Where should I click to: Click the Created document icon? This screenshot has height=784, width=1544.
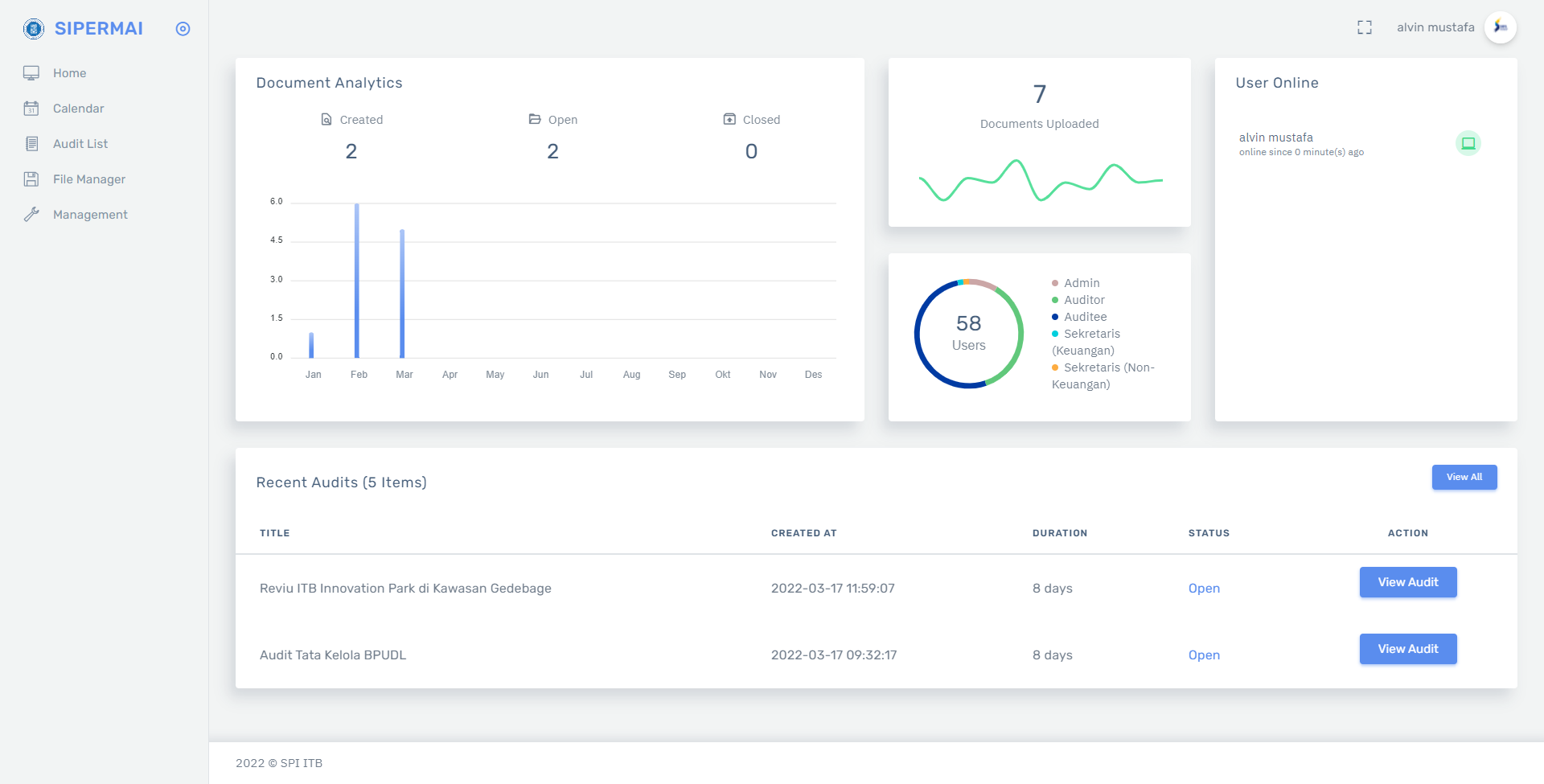click(x=326, y=119)
